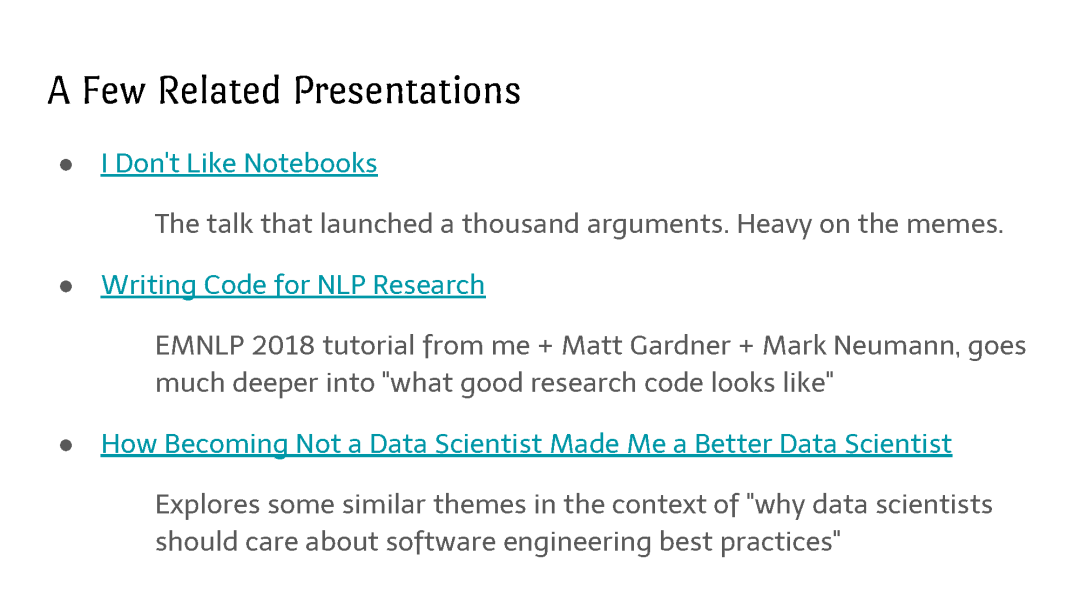Follow the "How Becoming Not a Data Scientist" link
Viewport: 1080px width, 608px height.
(x=526, y=444)
